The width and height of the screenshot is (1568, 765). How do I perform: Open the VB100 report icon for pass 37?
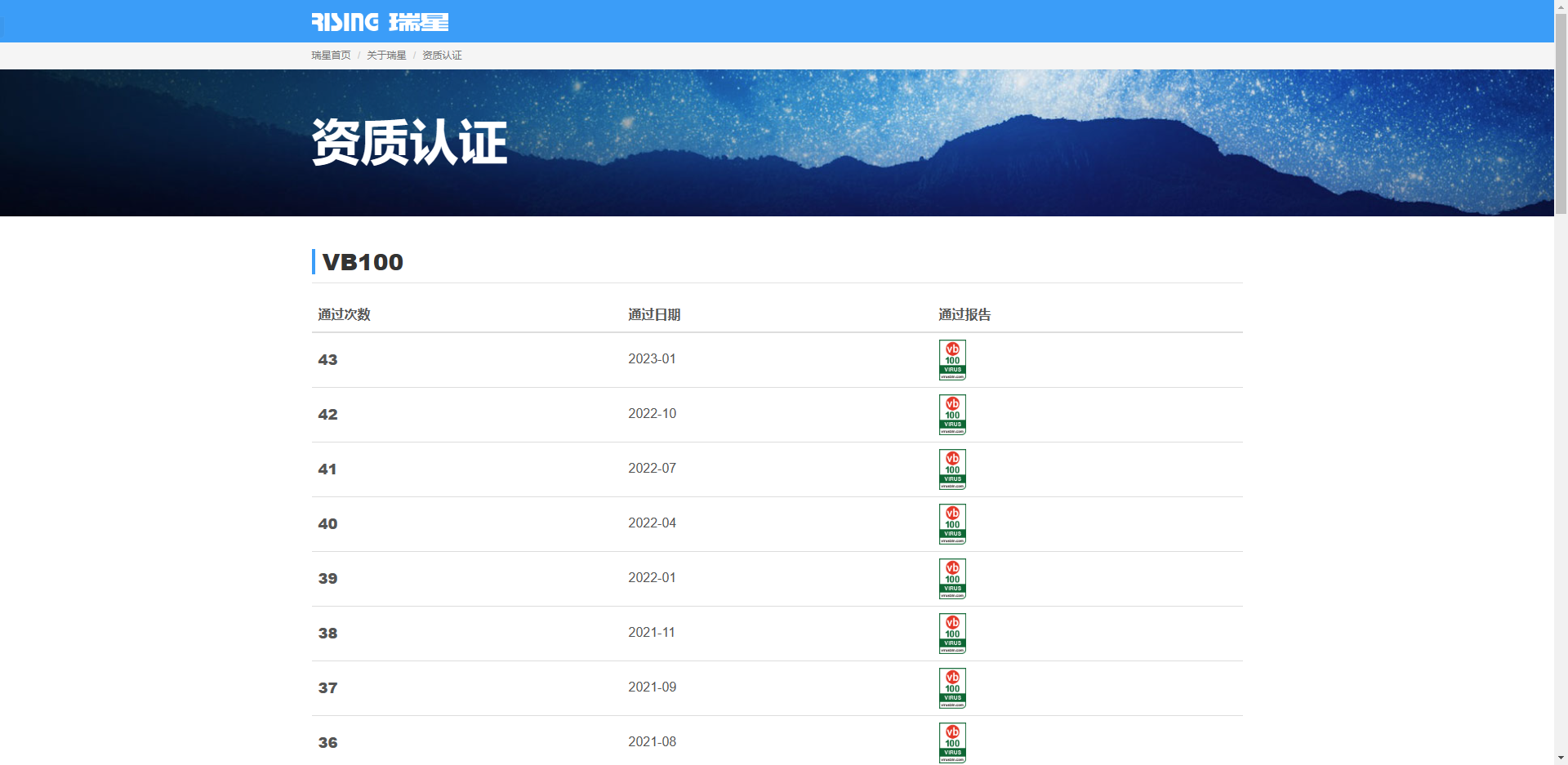(x=952, y=688)
